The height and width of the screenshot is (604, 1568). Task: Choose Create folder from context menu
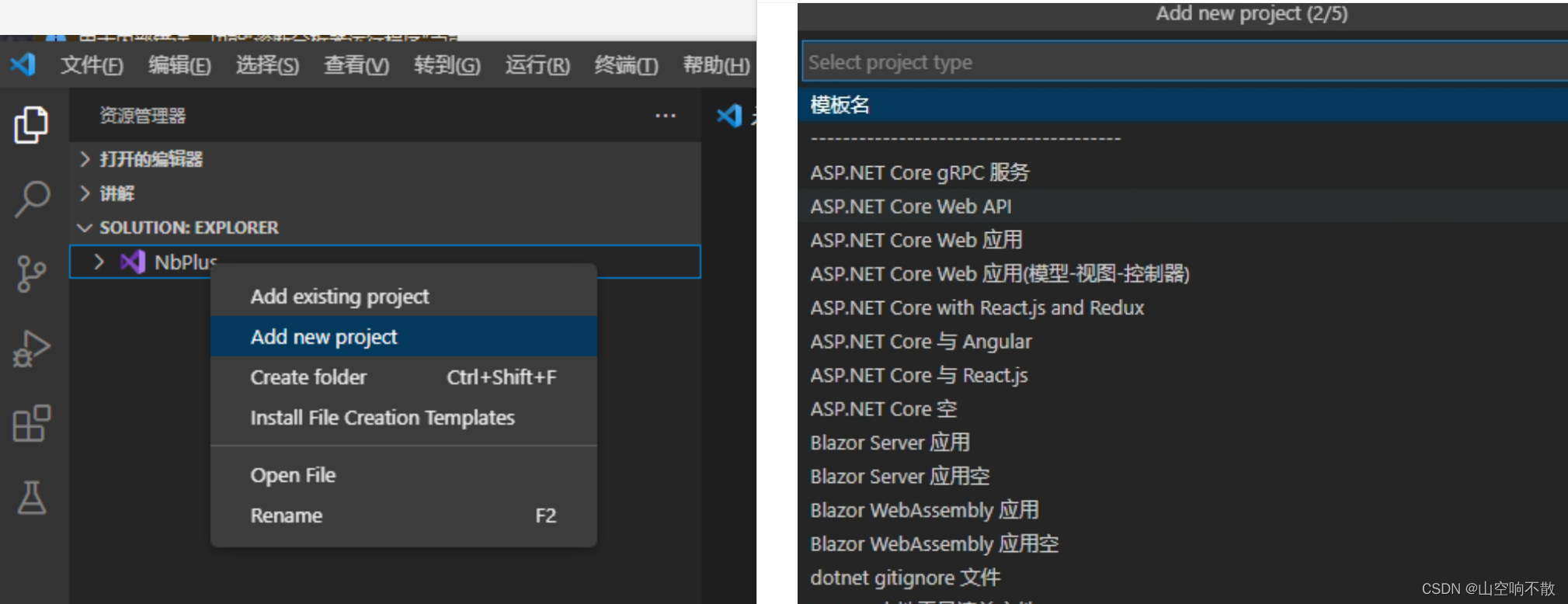pyautogui.click(x=404, y=377)
